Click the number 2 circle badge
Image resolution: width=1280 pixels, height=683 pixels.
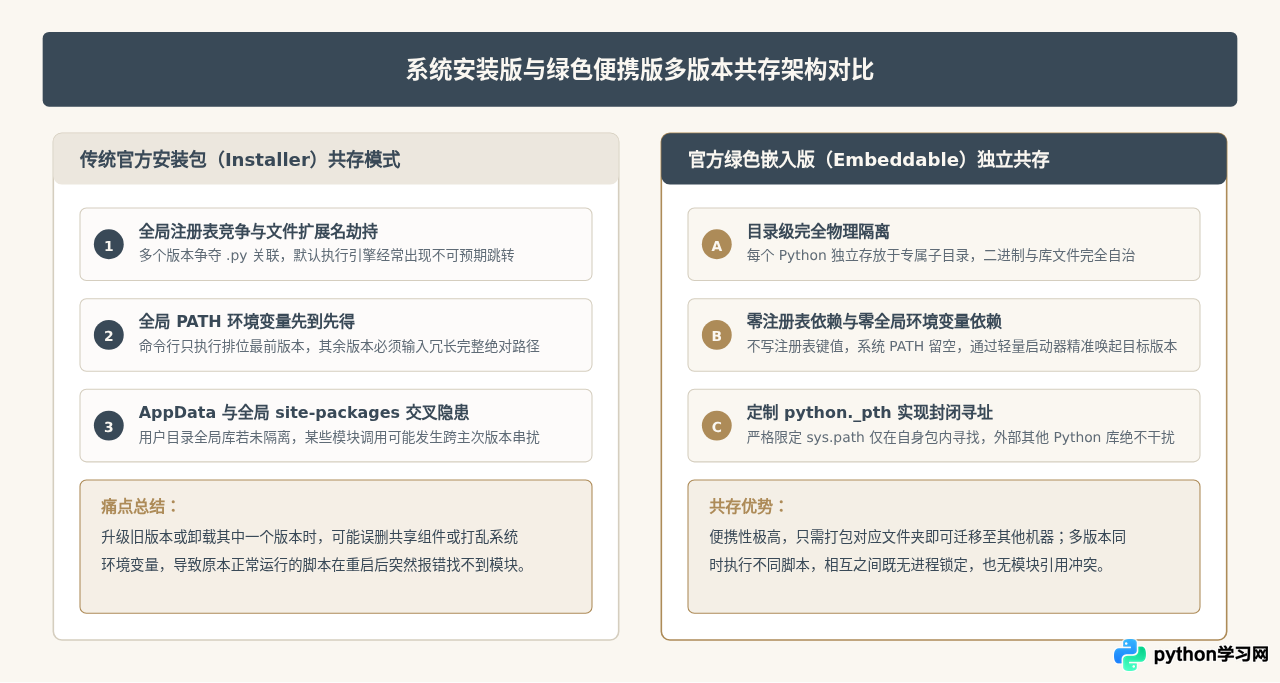[109, 335]
